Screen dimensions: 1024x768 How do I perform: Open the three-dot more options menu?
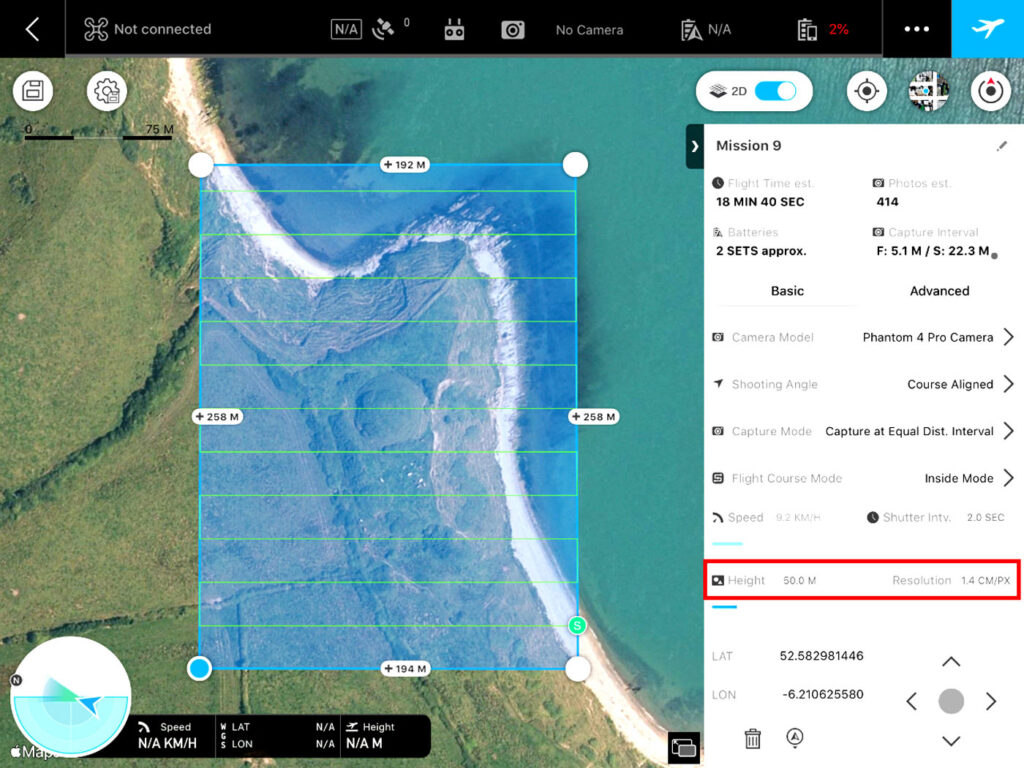tap(916, 29)
